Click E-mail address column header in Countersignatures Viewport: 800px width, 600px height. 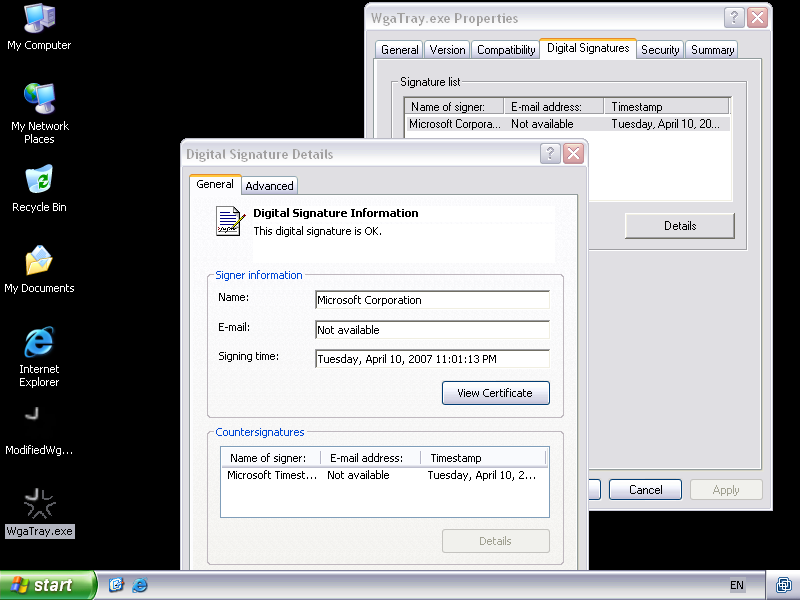coord(370,458)
